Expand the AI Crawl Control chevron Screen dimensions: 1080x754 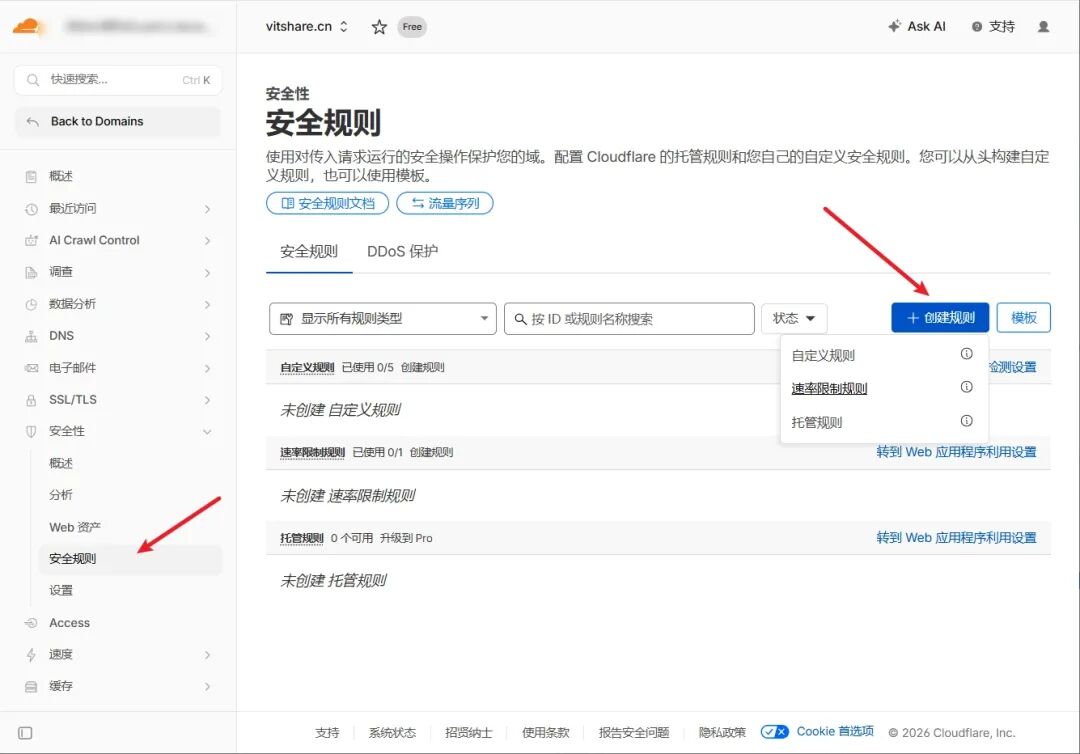pos(207,240)
